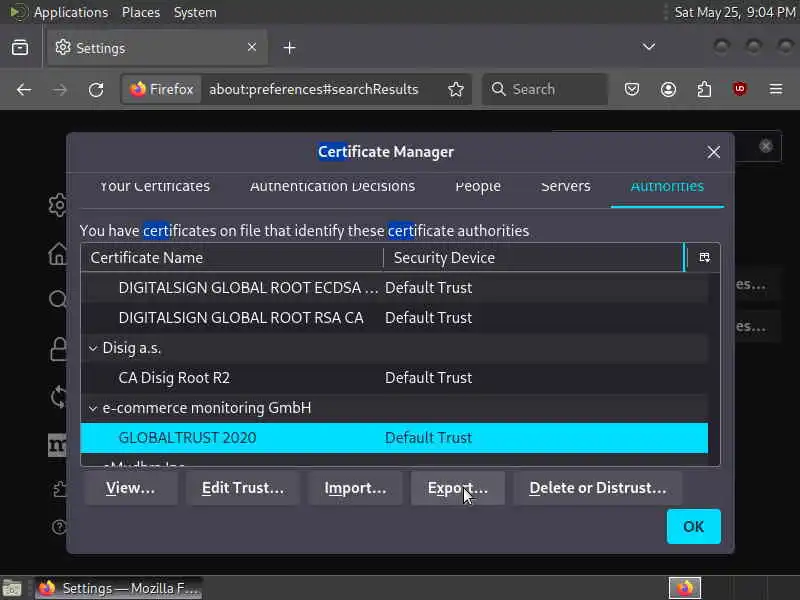Screen dimensions: 800x600
Task: Select the Settings browser tab
Action: (157, 47)
